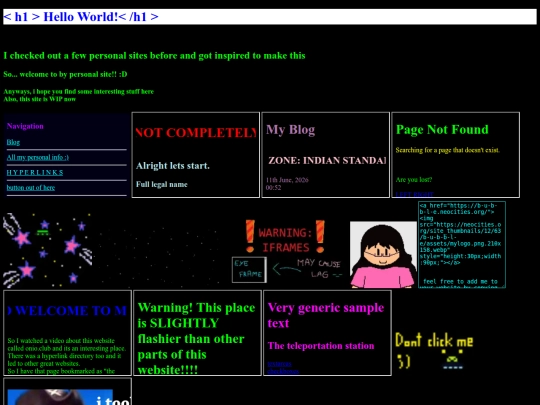Follow the HYPERLINKS navigation link
The height and width of the screenshot is (405, 540).
[35, 173]
